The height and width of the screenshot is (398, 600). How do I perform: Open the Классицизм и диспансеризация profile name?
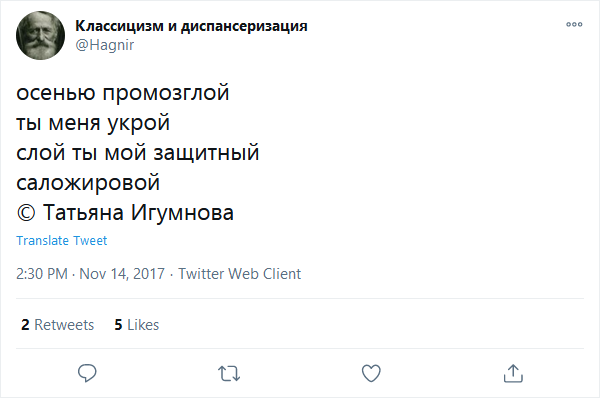[x=191, y=26]
